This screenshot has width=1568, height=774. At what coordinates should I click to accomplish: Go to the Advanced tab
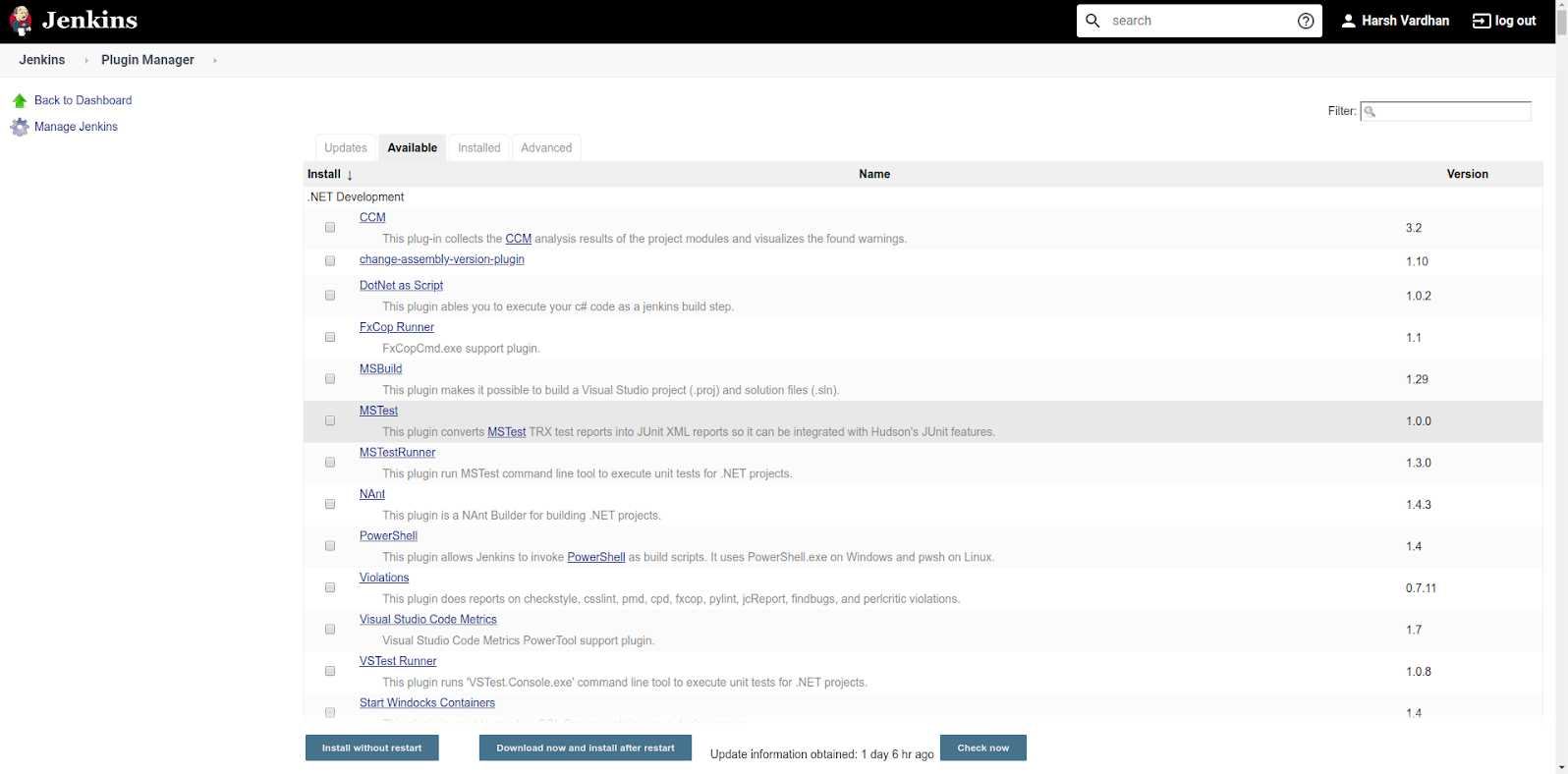(546, 147)
